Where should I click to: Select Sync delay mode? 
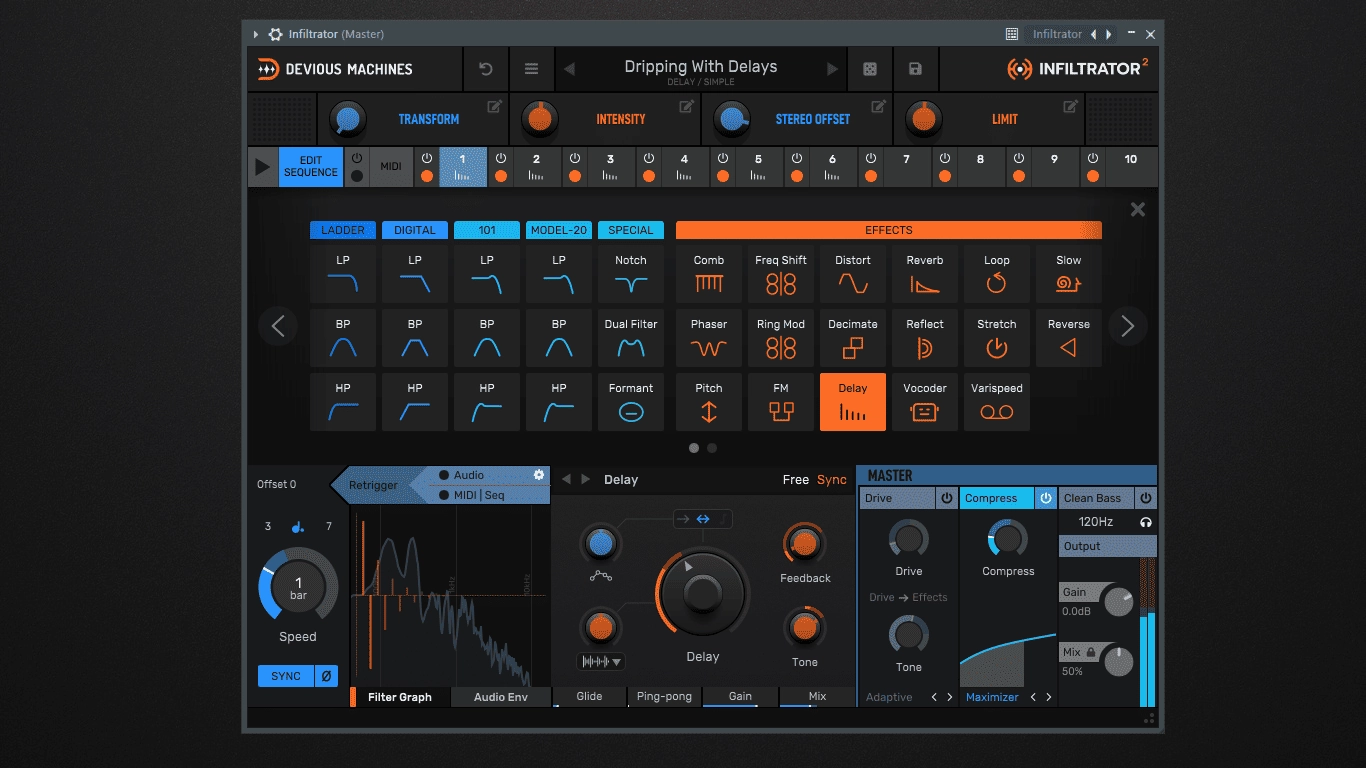coord(832,480)
